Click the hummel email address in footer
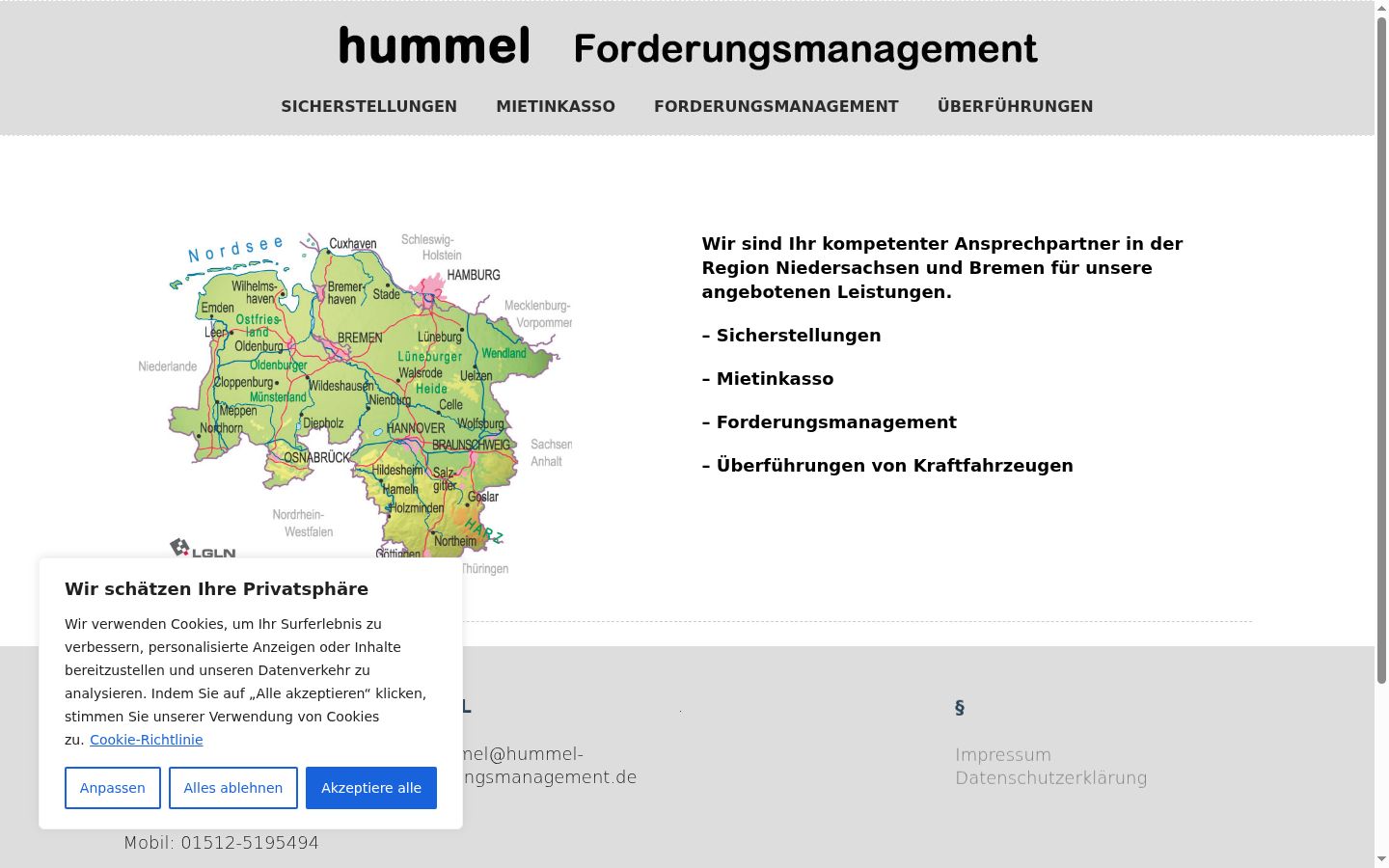Image resolution: width=1389 pixels, height=868 pixels. click(550, 766)
